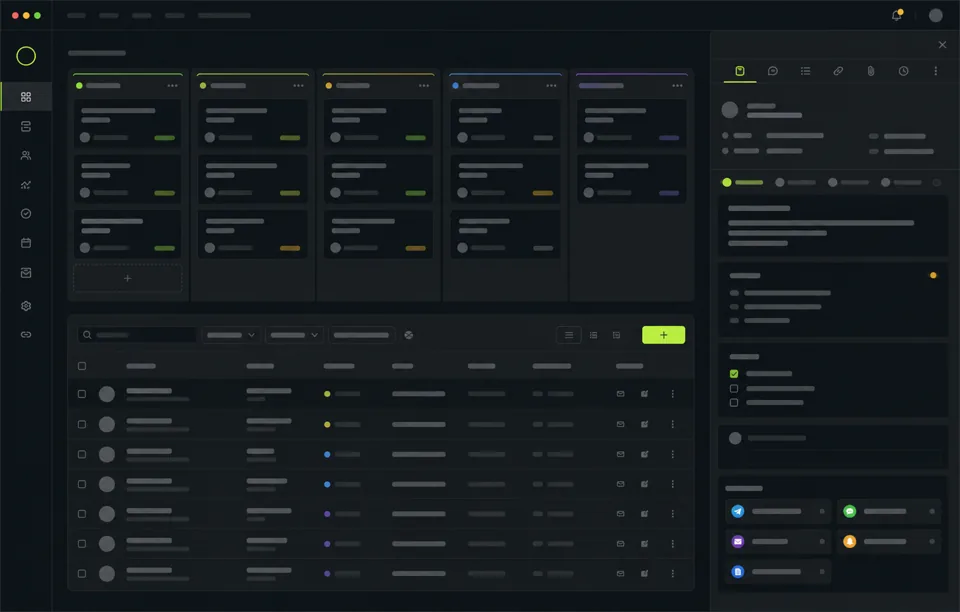960x612 pixels.
Task: Open the vertical dots menu beside panel tabs
Action: pyautogui.click(x=936, y=71)
